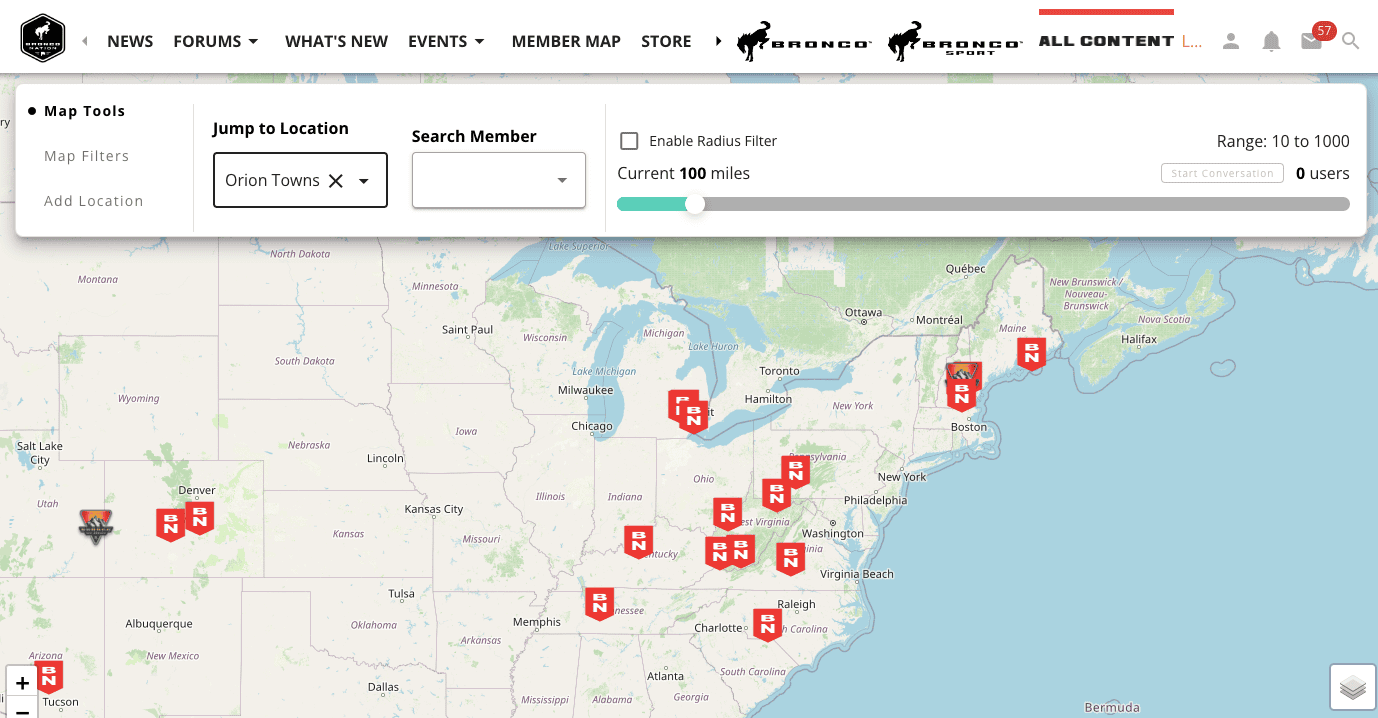This screenshot has height=718, width=1378.
Task: Open the Member Map page
Action: 566,41
